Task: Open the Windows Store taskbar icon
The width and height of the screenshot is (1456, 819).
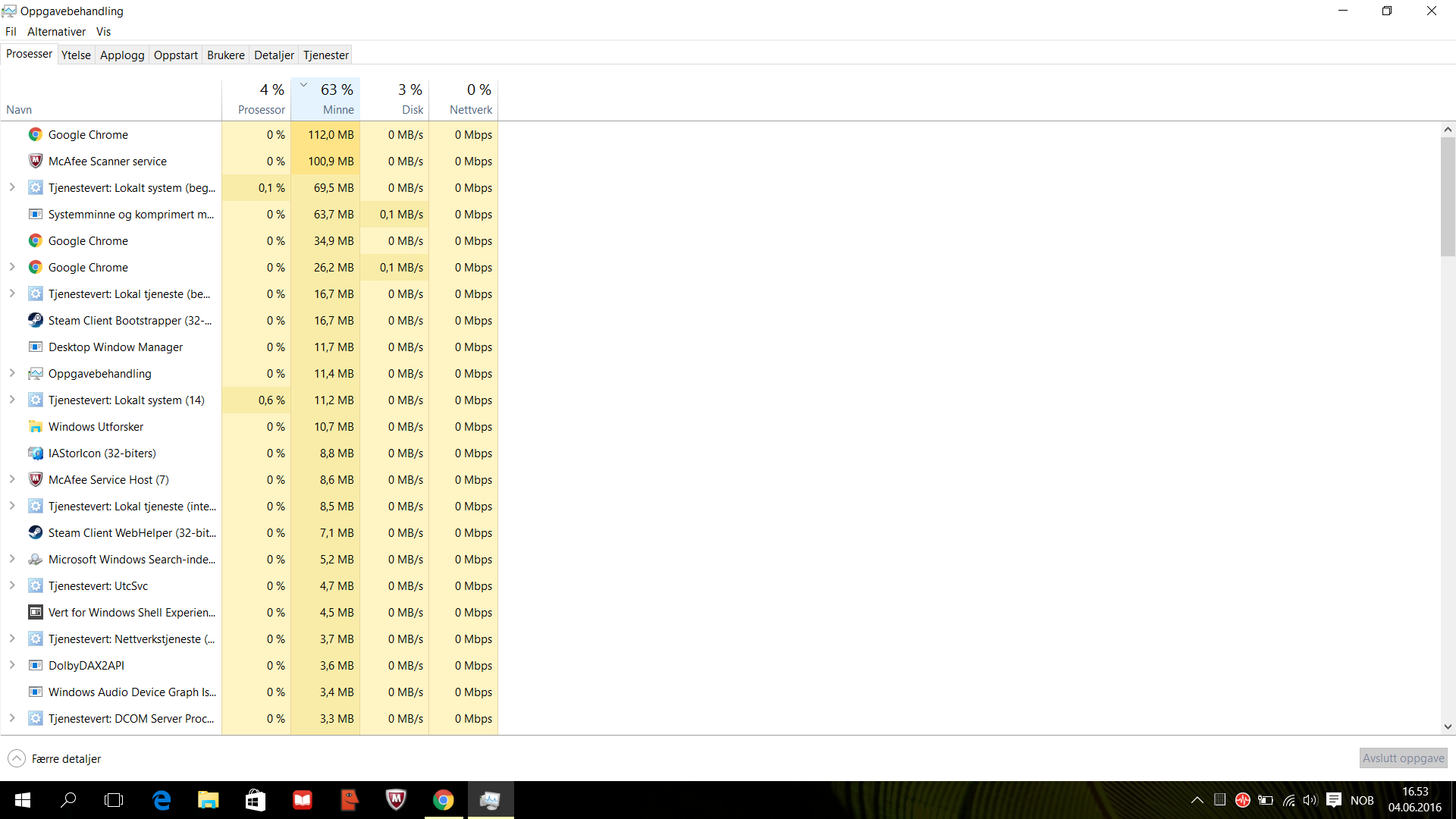Action: point(255,800)
